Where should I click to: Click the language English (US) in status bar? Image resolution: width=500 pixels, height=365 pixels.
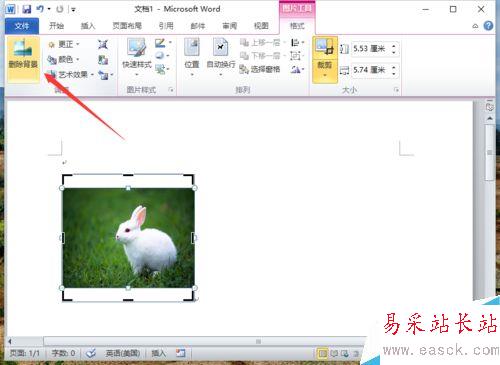(x=123, y=353)
